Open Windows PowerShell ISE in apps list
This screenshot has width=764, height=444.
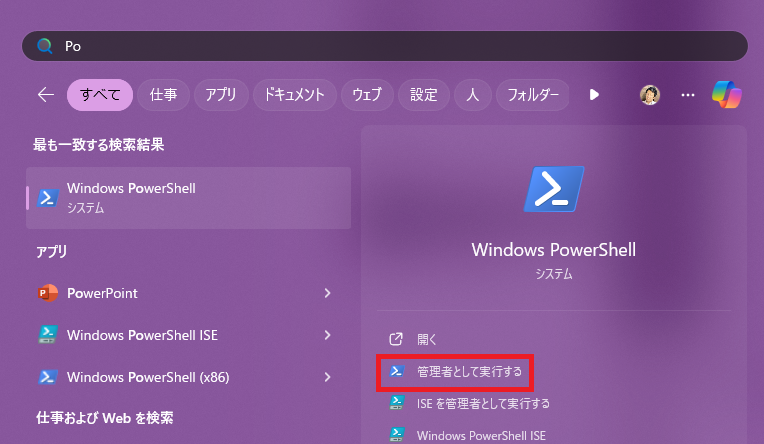pyautogui.click(x=189, y=335)
